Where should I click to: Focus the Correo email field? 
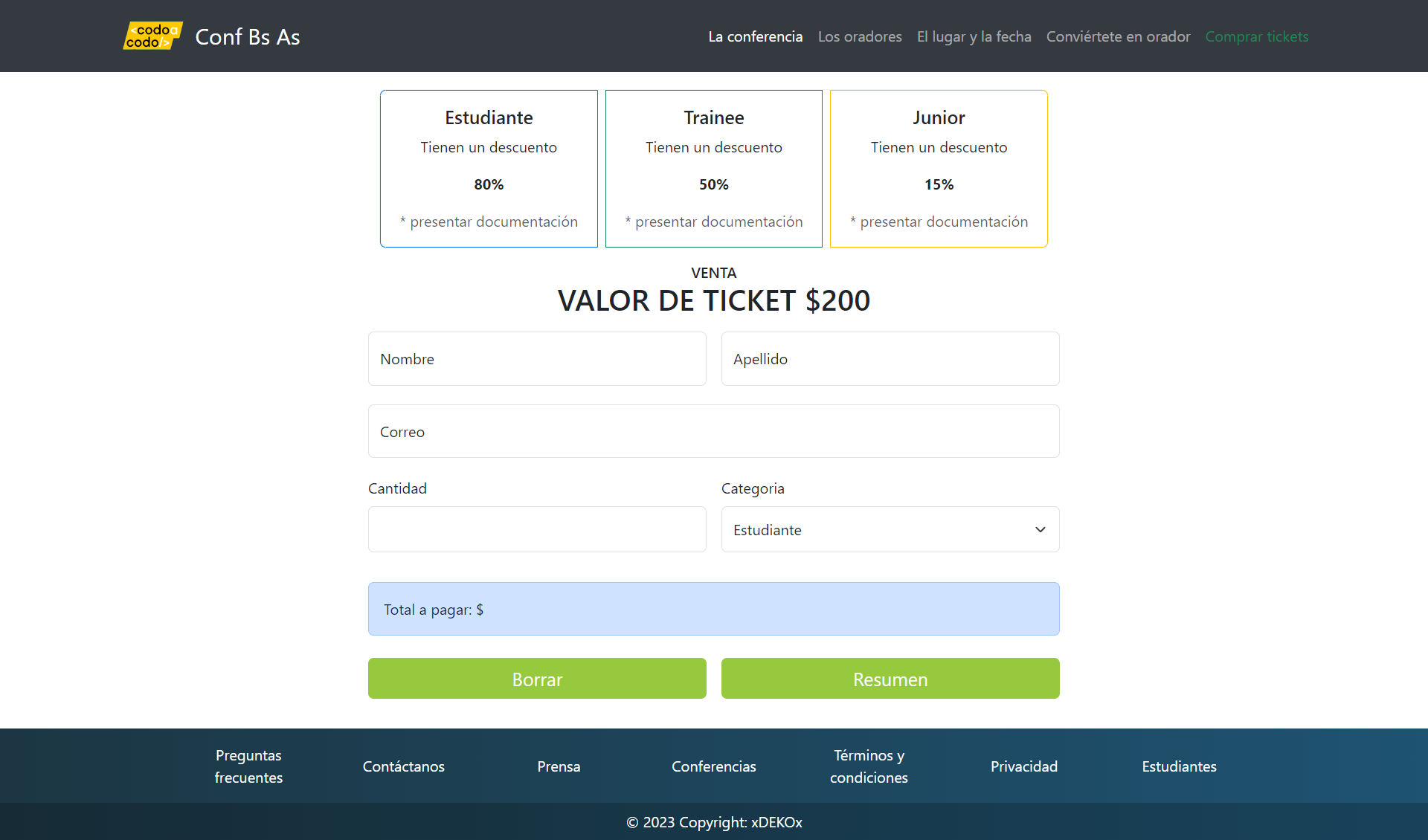713,431
